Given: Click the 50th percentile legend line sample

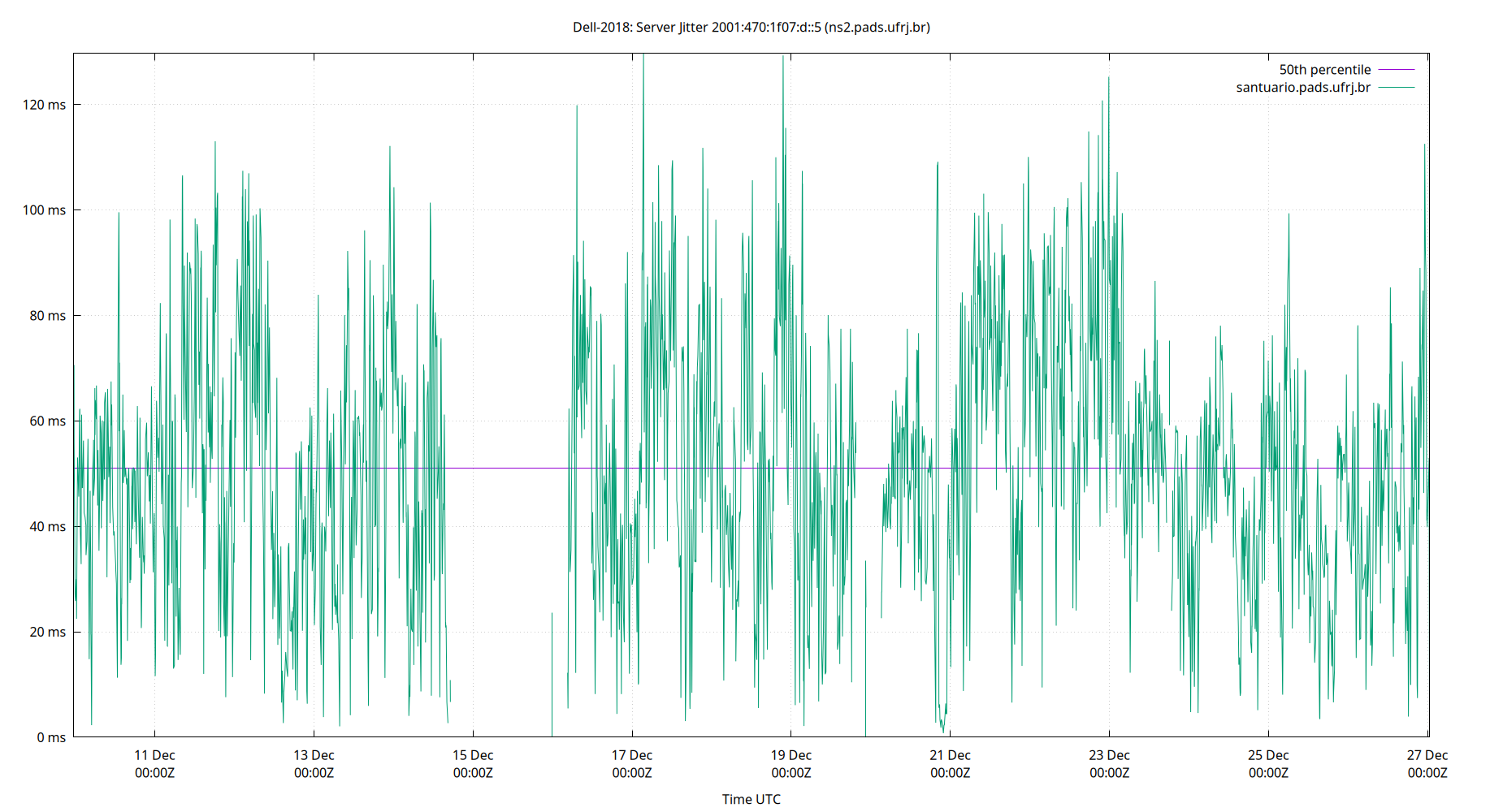Looking at the screenshot, I should [1395, 69].
